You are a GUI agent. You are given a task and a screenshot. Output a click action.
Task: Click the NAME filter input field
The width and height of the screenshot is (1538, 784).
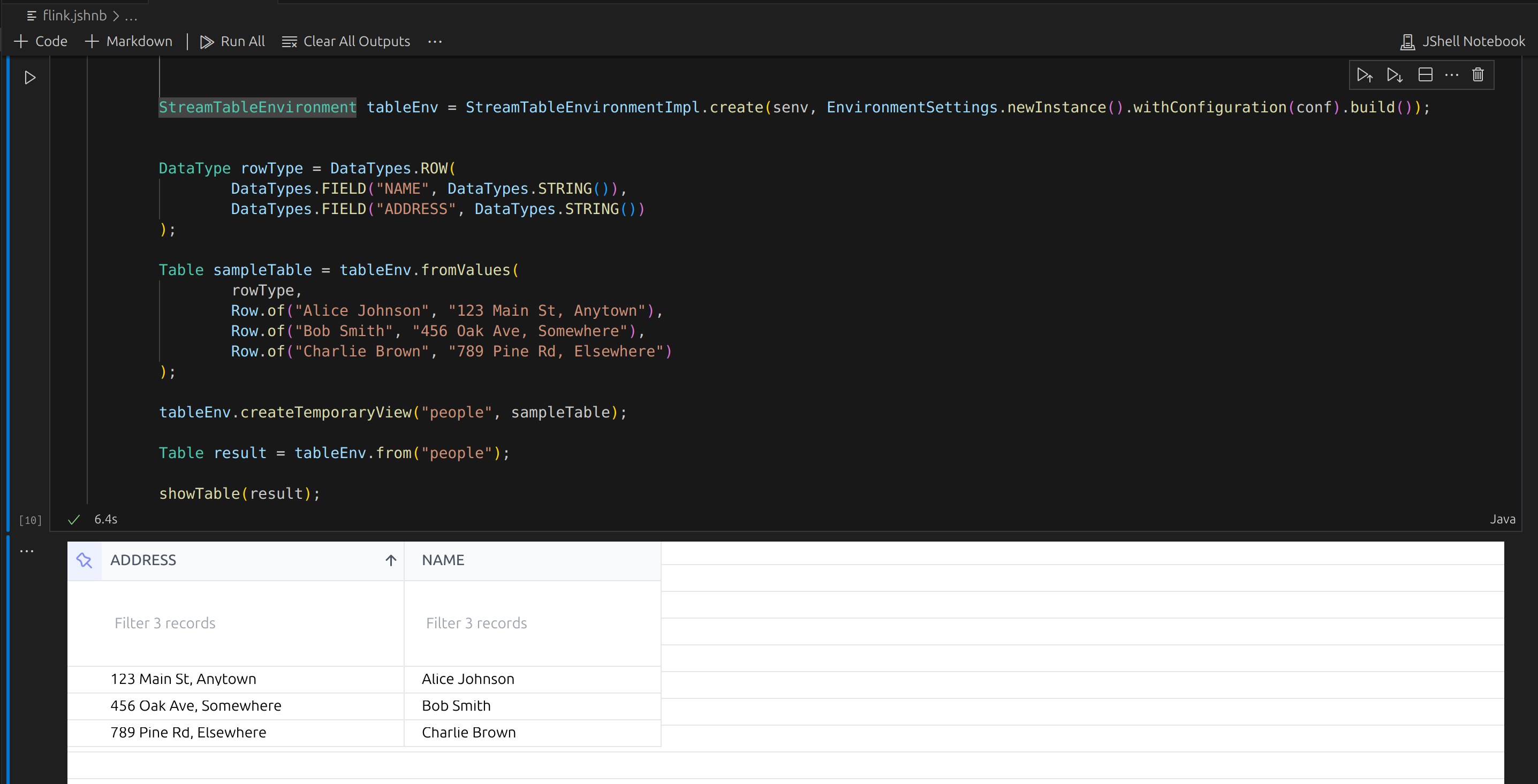click(532, 623)
